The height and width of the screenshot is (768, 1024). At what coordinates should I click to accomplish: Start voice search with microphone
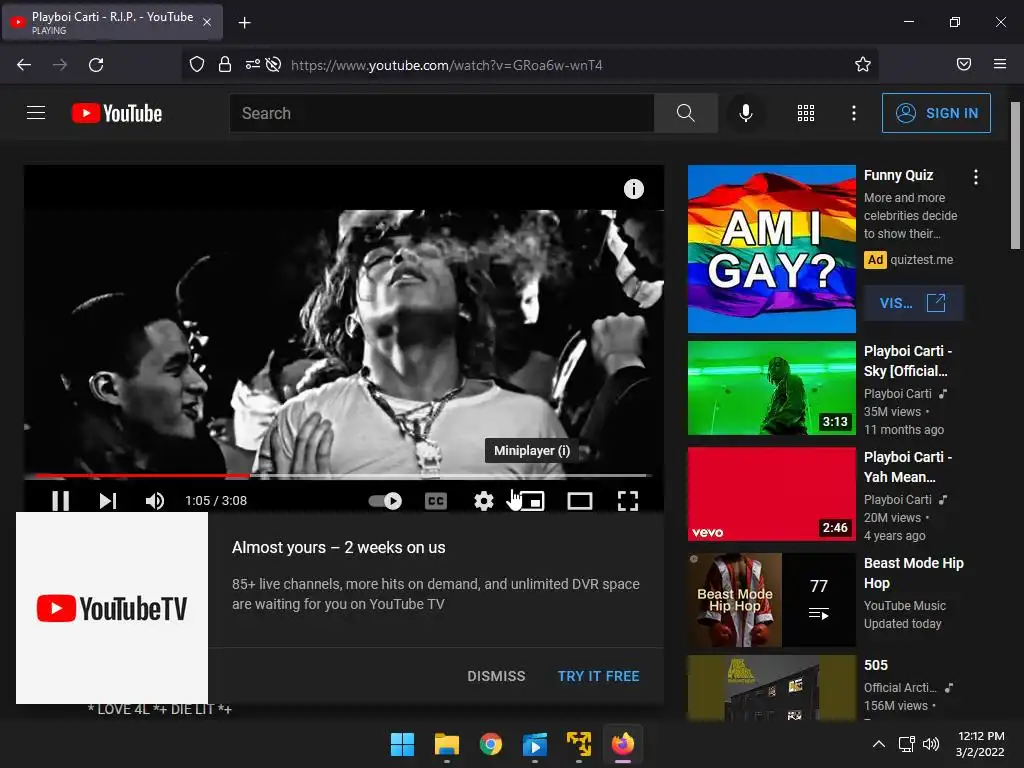click(x=745, y=113)
